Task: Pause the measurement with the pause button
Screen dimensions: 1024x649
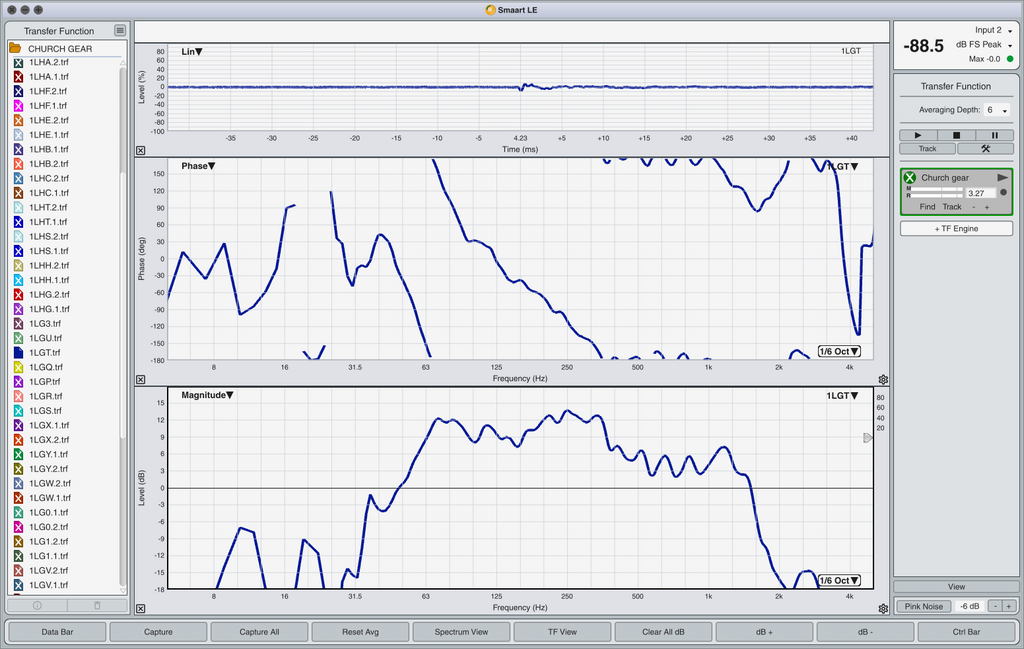Action: click(995, 135)
